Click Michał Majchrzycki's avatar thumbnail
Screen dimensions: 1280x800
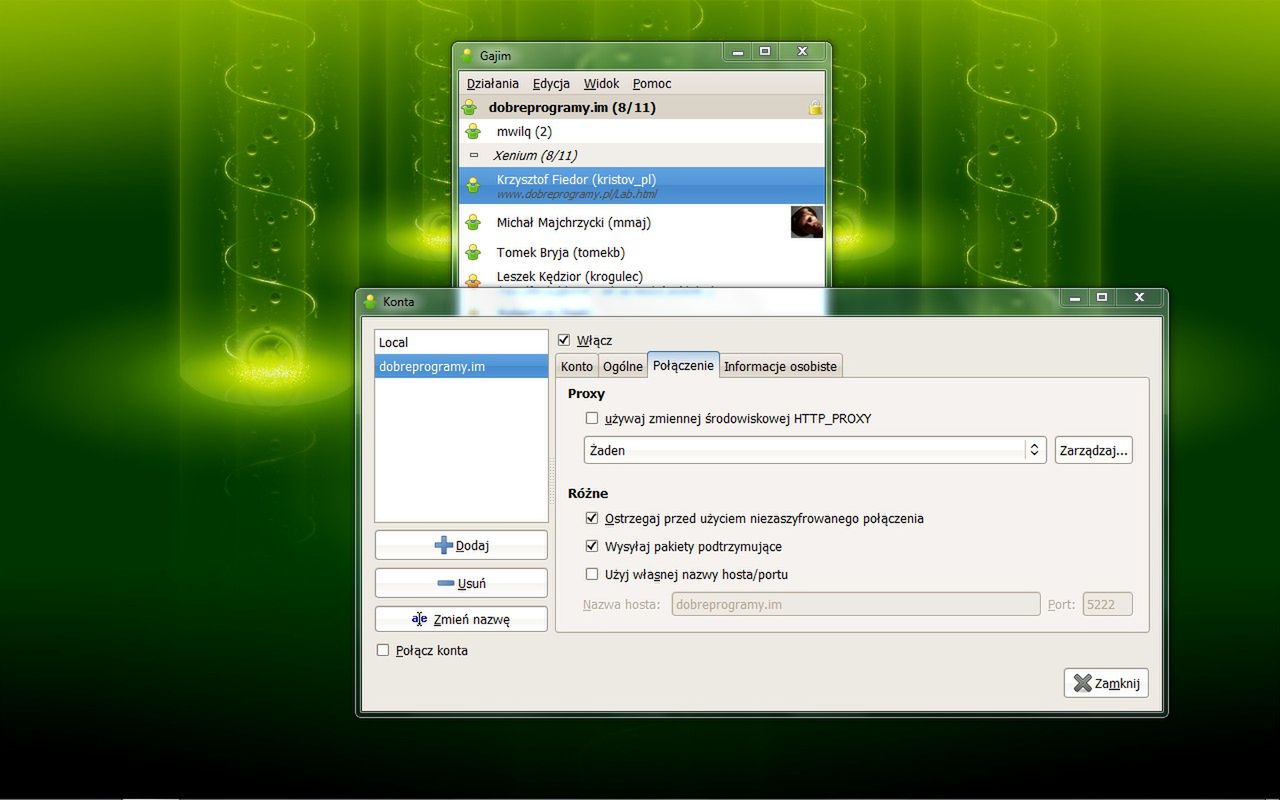tap(807, 222)
